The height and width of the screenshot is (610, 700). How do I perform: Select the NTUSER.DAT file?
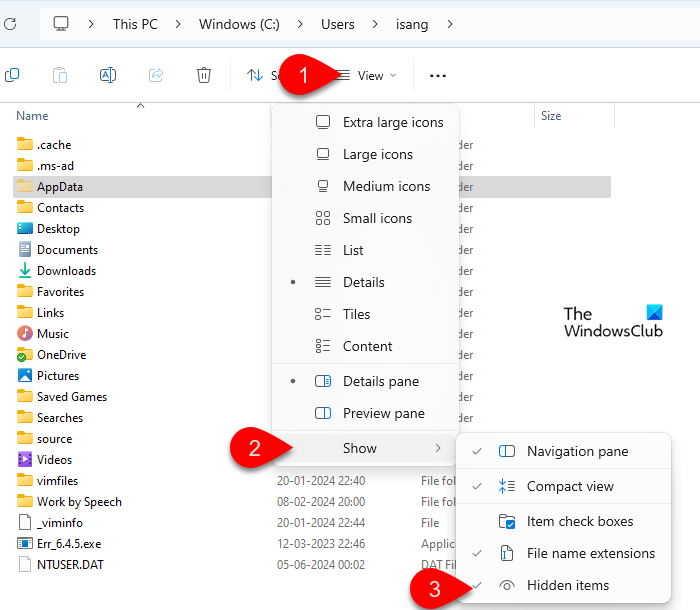70,564
